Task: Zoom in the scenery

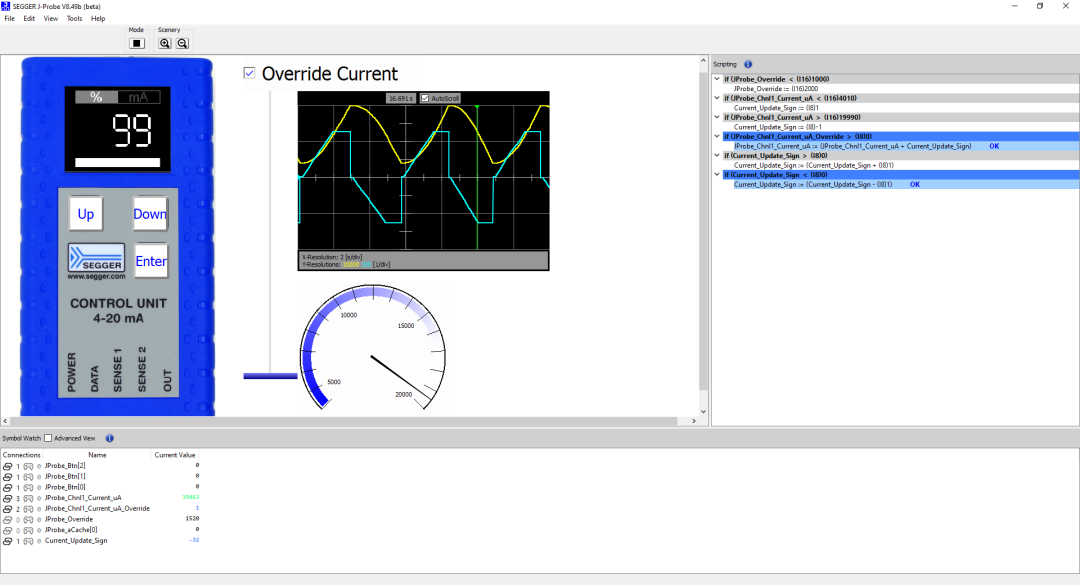Action: point(165,43)
